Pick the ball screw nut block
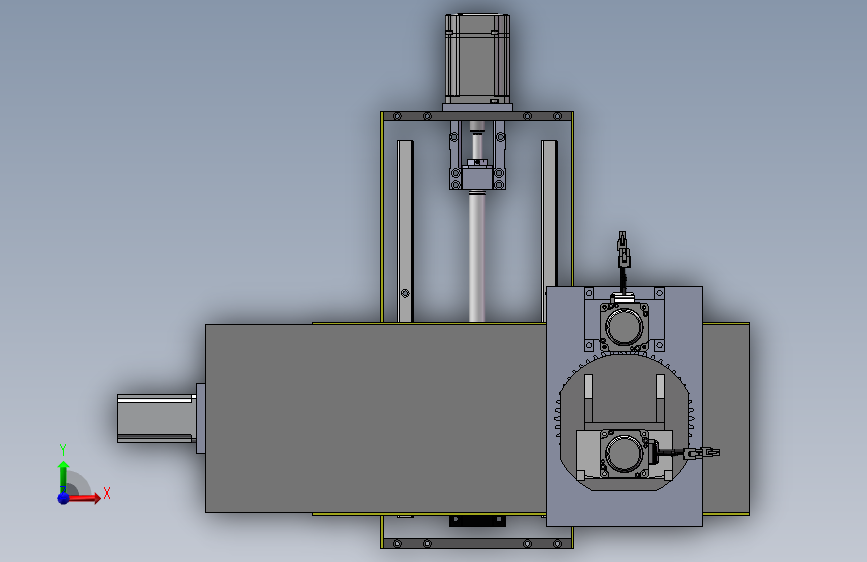The image size is (867, 562). [477, 178]
